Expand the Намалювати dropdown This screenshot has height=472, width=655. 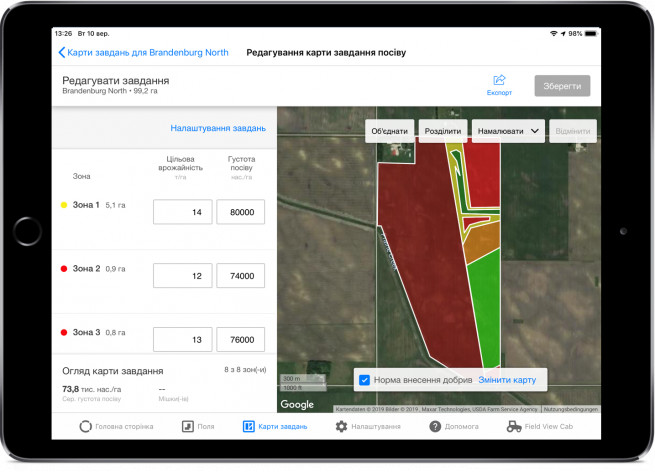pyautogui.click(x=508, y=131)
